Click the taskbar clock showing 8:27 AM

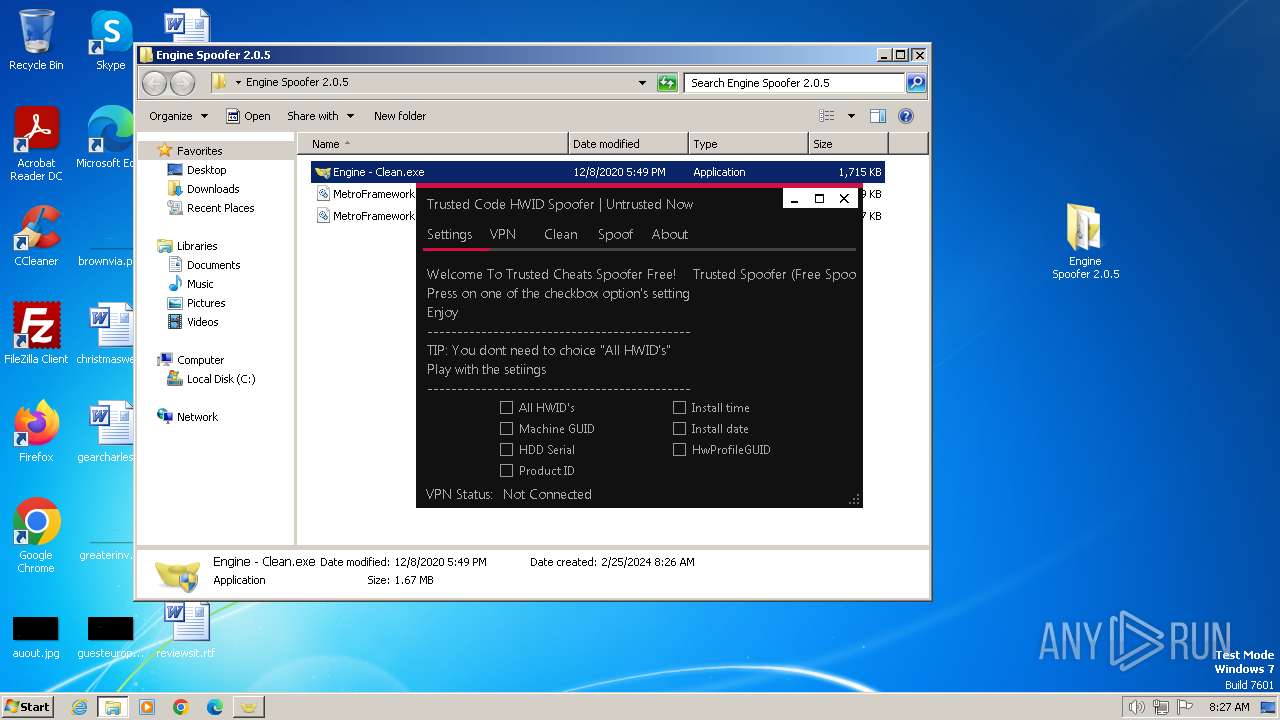point(1229,707)
